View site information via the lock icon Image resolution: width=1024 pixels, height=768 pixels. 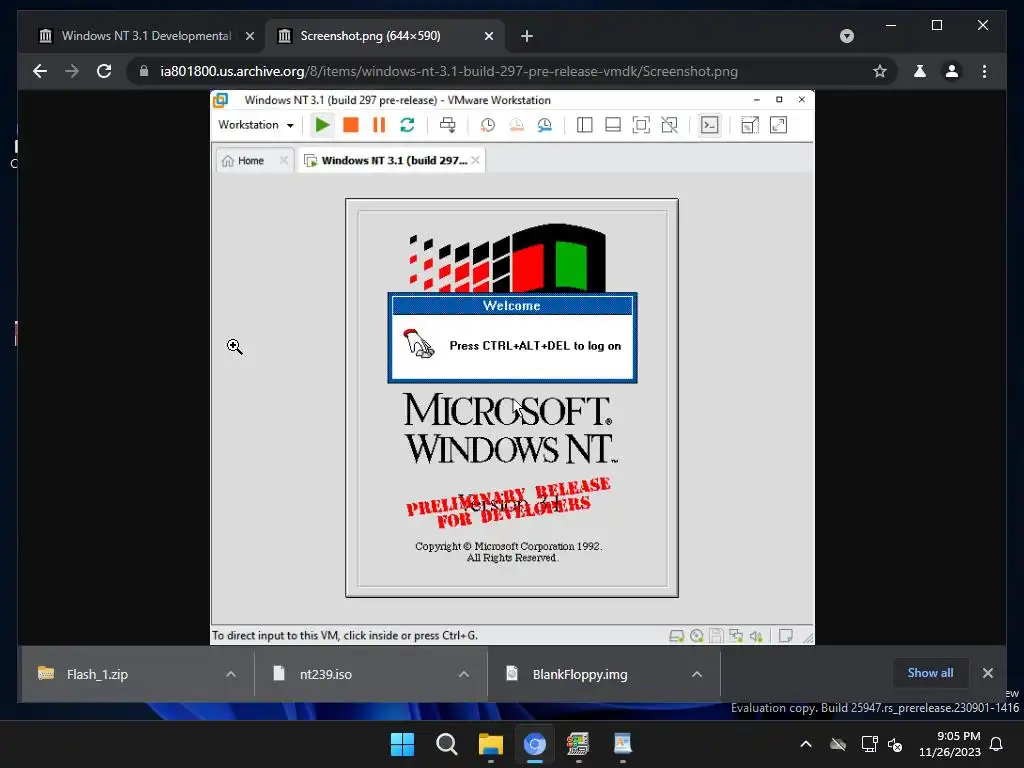144,71
